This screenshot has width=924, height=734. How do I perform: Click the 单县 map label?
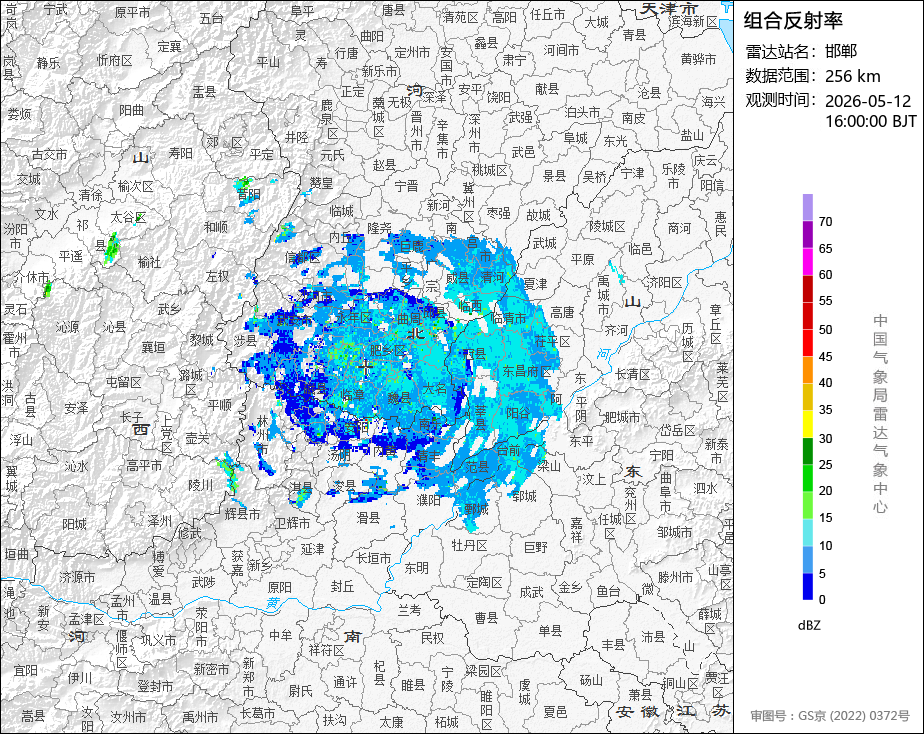[x=550, y=631]
